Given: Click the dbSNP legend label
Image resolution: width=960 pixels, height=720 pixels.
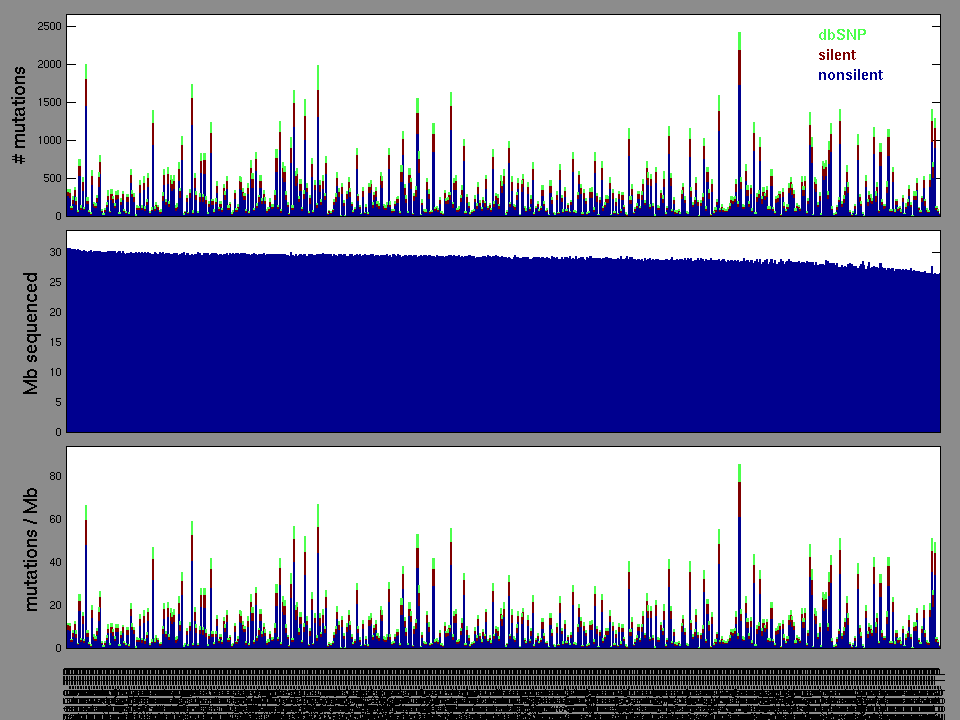Looking at the screenshot, I should (x=841, y=35).
